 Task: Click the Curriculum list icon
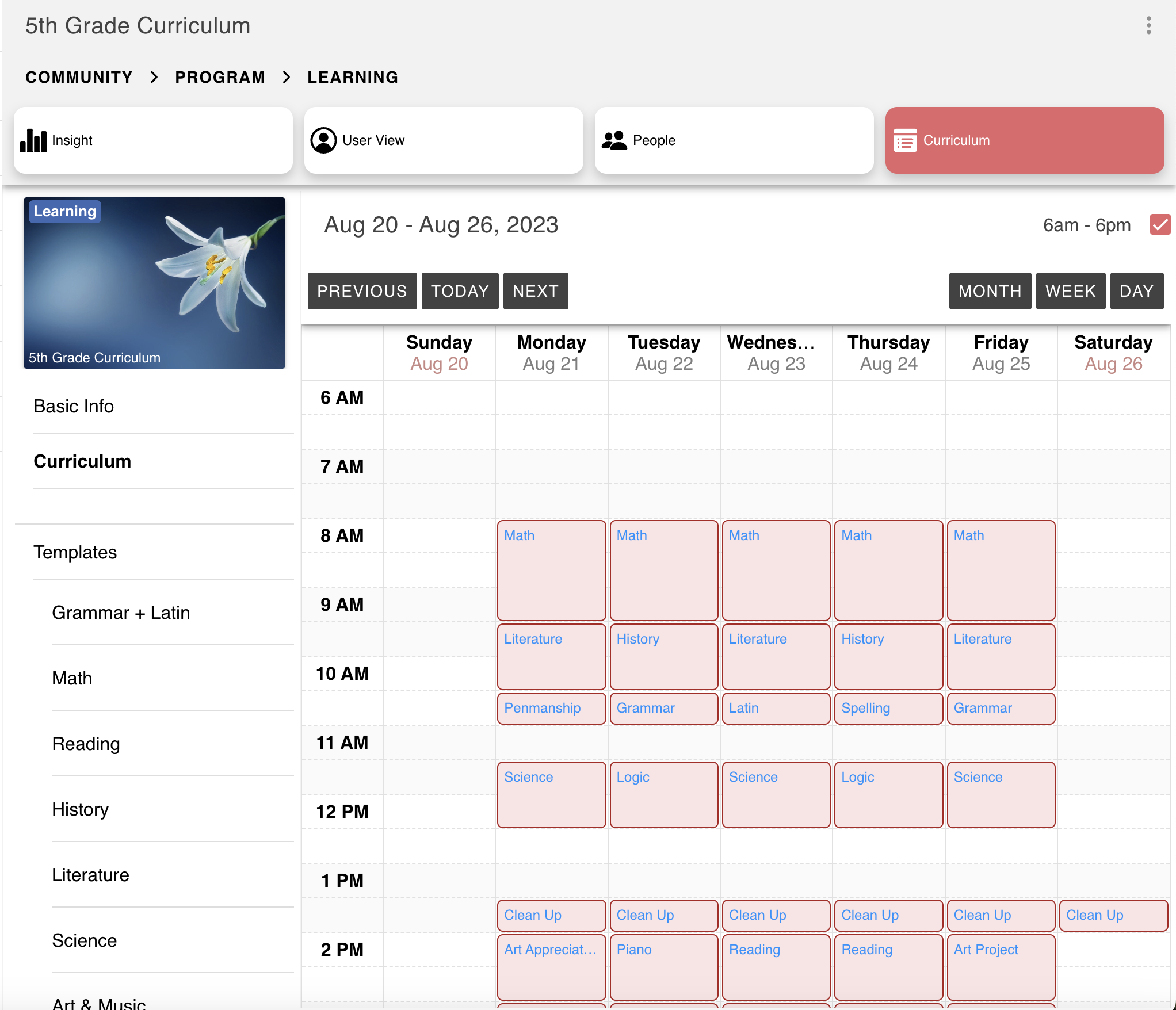[904, 140]
